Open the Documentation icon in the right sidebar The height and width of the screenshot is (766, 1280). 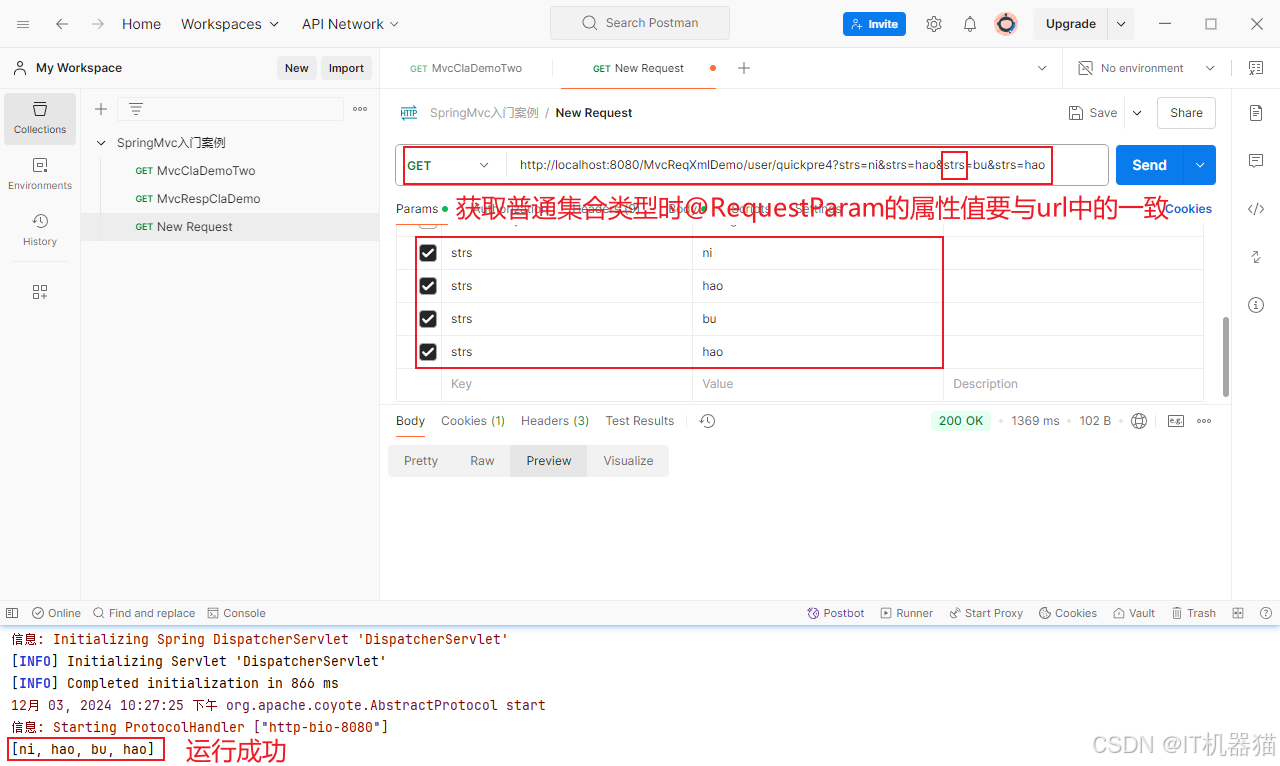pos(1256,113)
